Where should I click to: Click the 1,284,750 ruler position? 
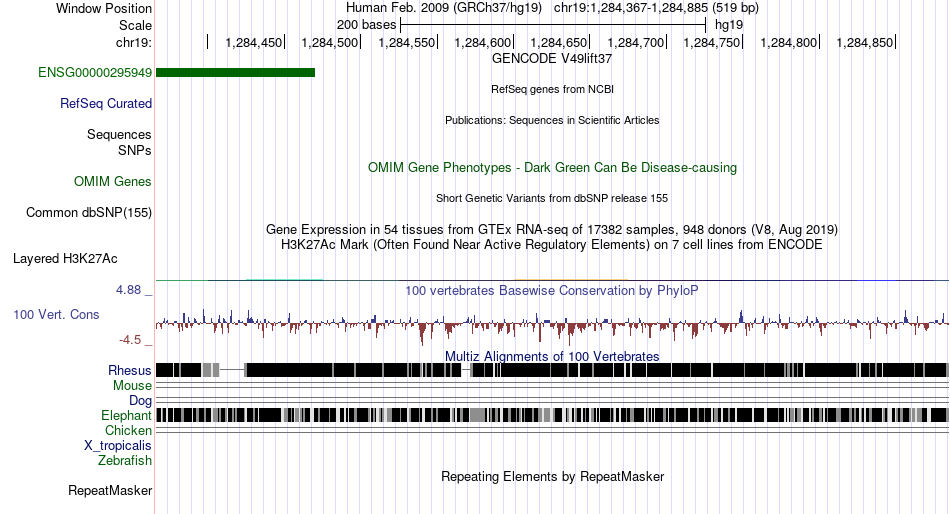(x=712, y=43)
